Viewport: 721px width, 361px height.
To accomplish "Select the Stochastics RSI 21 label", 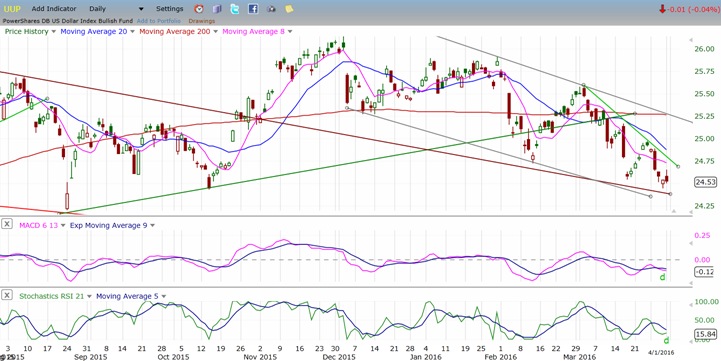I will pyautogui.click(x=52, y=297).
